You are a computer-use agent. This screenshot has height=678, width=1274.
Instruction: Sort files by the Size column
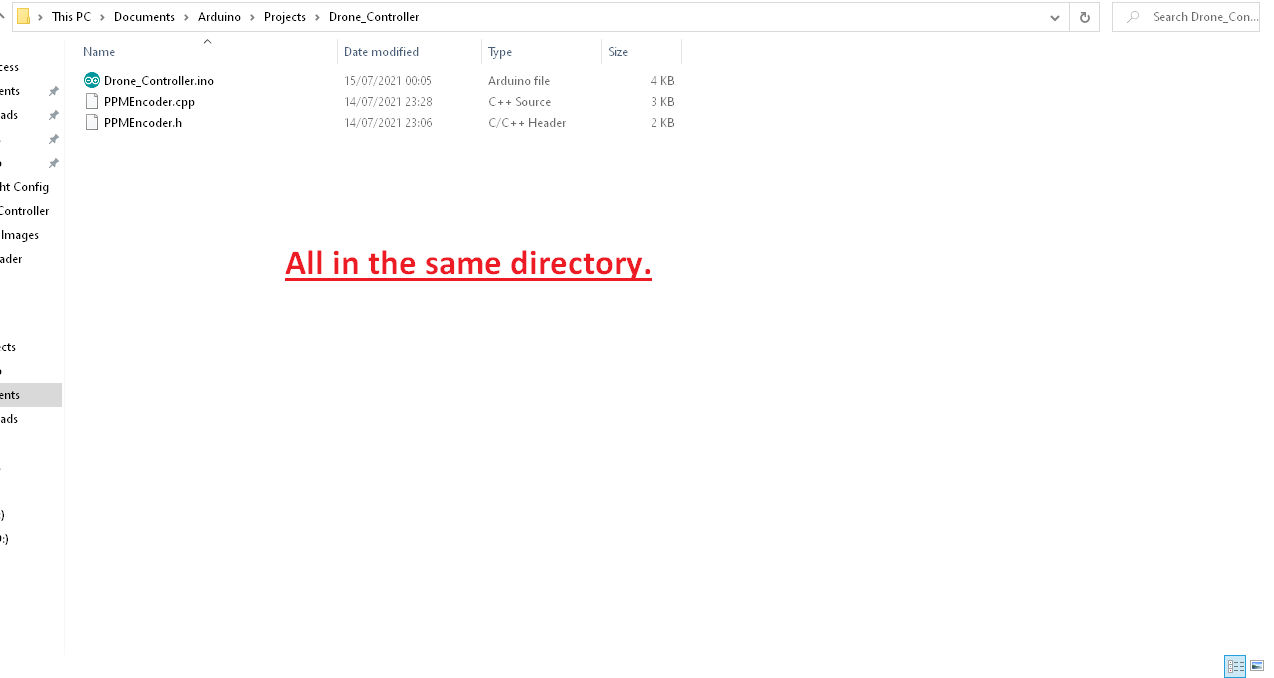tap(618, 51)
